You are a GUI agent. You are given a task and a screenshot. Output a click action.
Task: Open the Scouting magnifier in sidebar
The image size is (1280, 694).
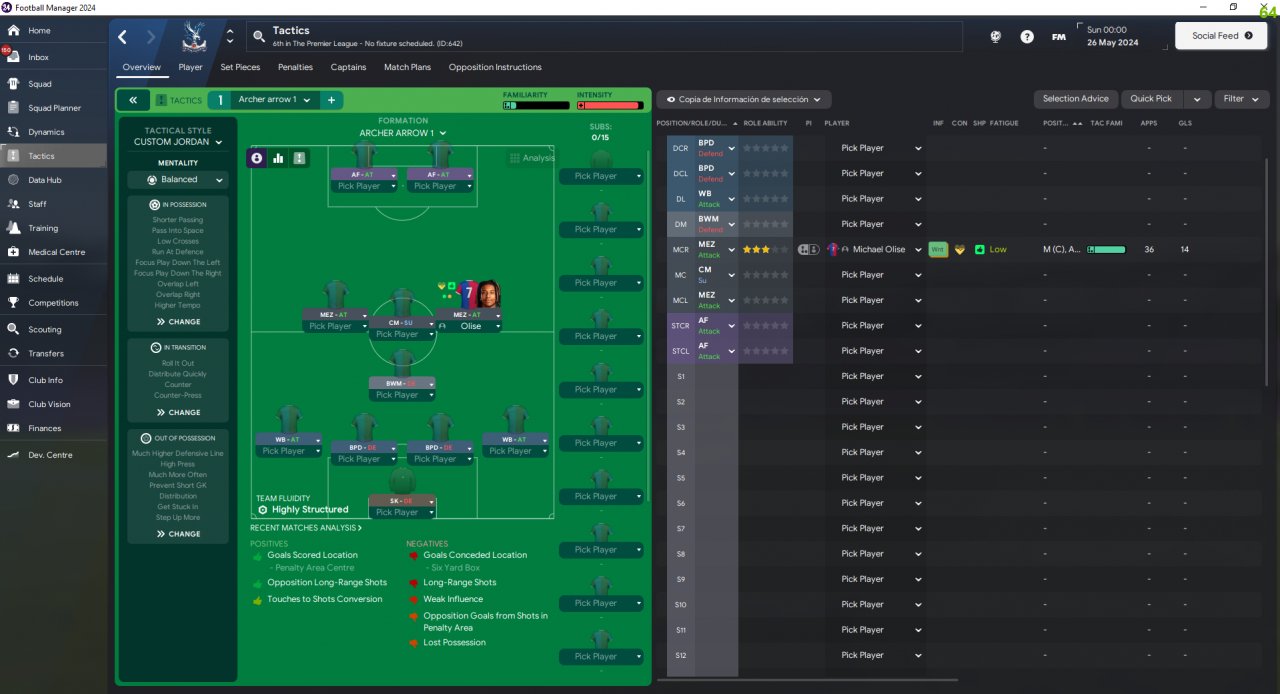(x=13, y=329)
